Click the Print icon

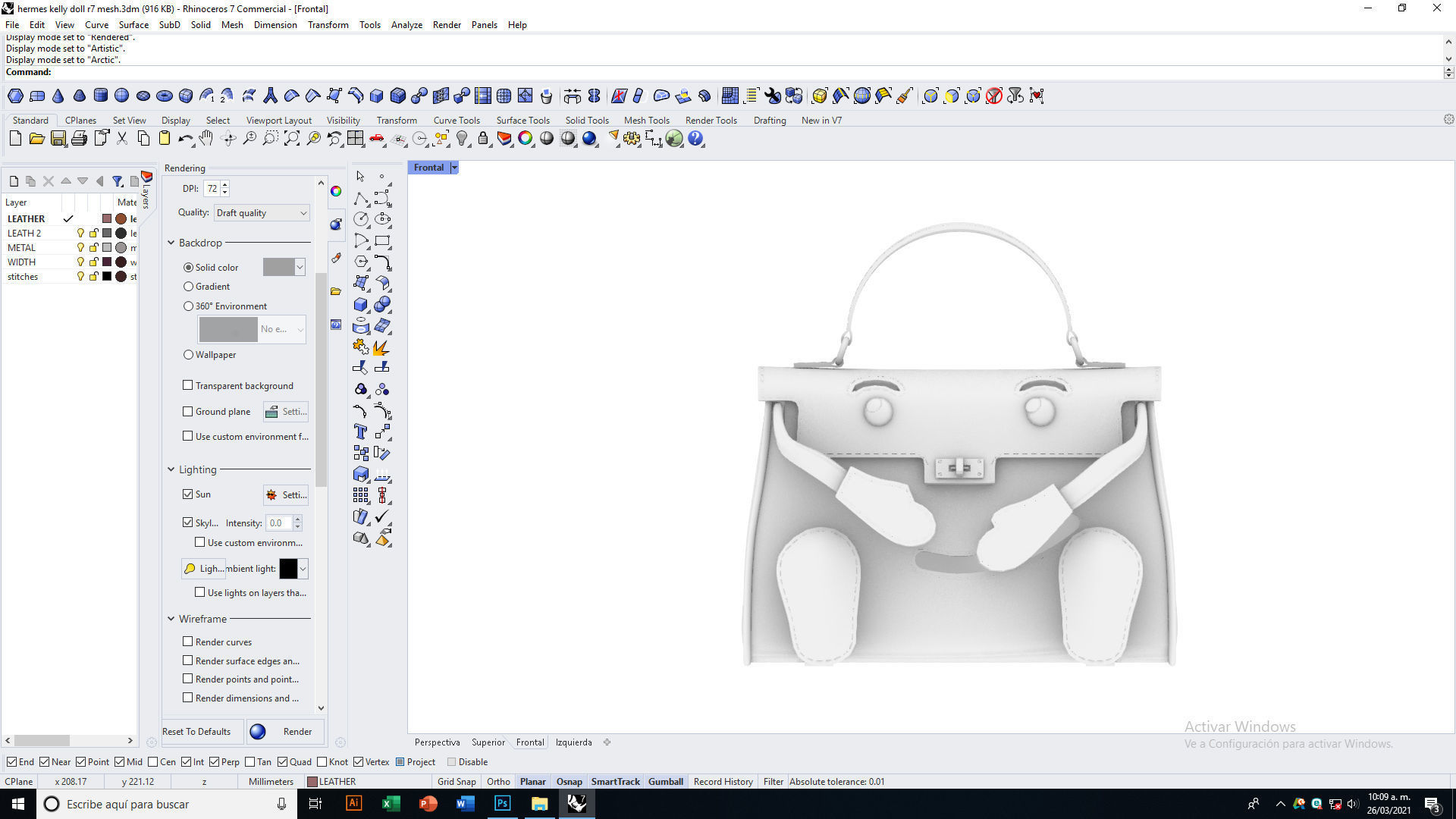(79, 139)
